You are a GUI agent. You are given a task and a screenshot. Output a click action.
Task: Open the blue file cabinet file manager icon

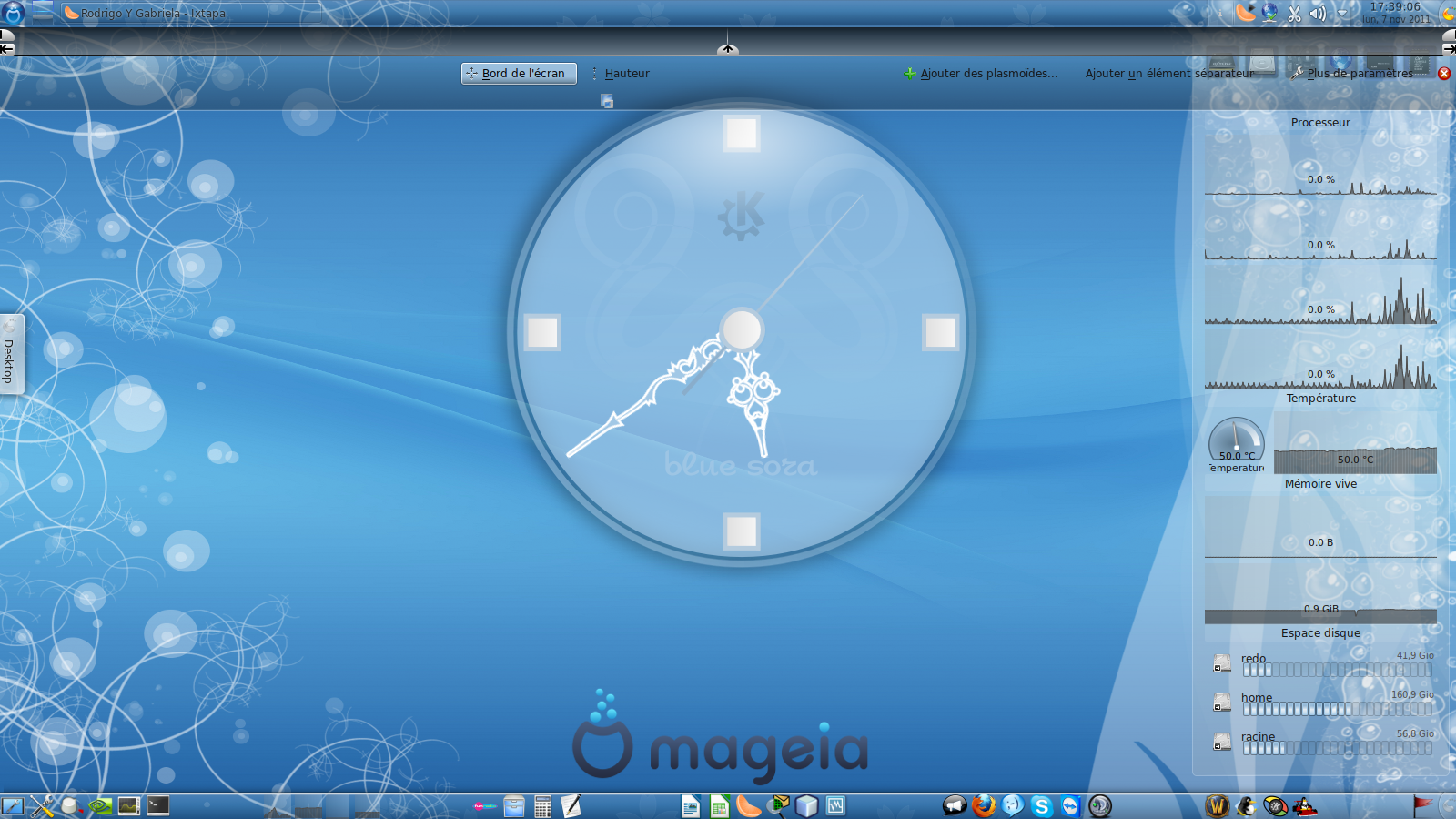pos(514,805)
